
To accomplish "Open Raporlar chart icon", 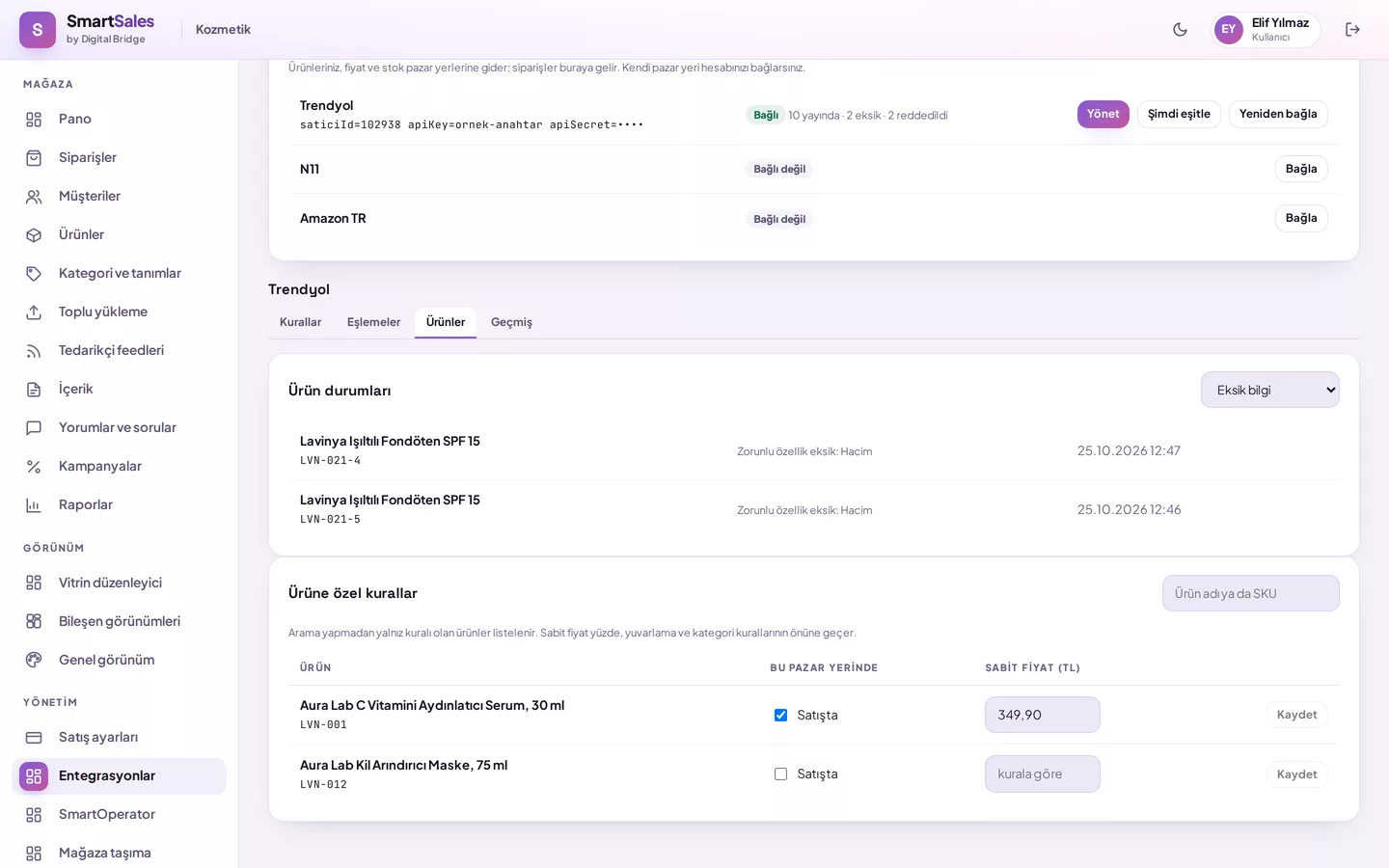I will click(34, 505).
